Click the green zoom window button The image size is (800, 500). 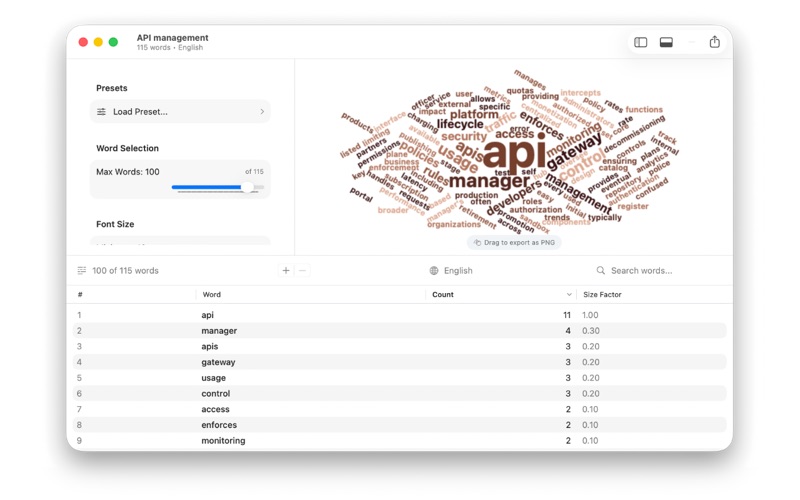[x=113, y=42]
